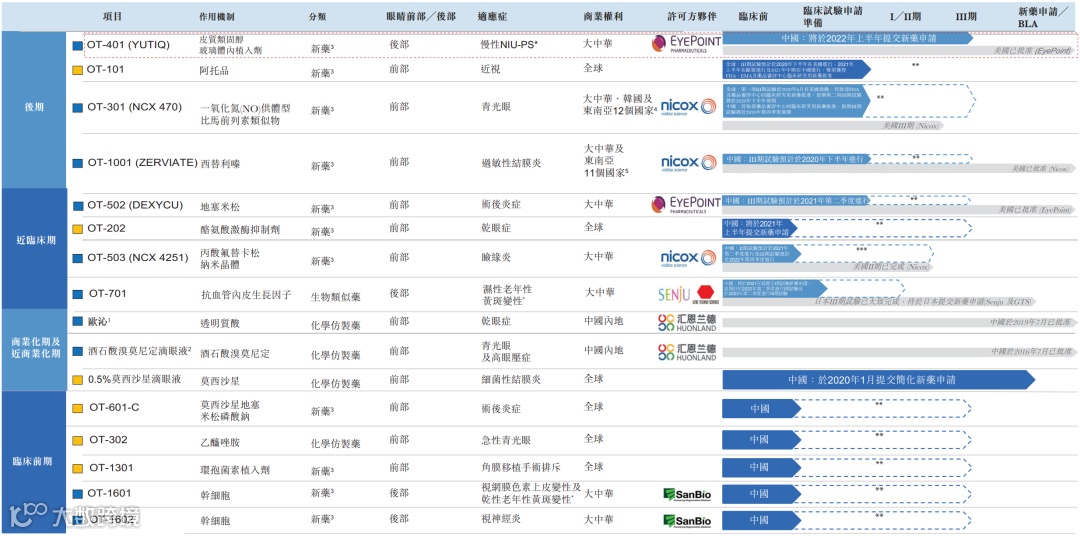Select the 近臨床期 stage label
The height and width of the screenshot is (536, 1080).
(x=34, y=240)
